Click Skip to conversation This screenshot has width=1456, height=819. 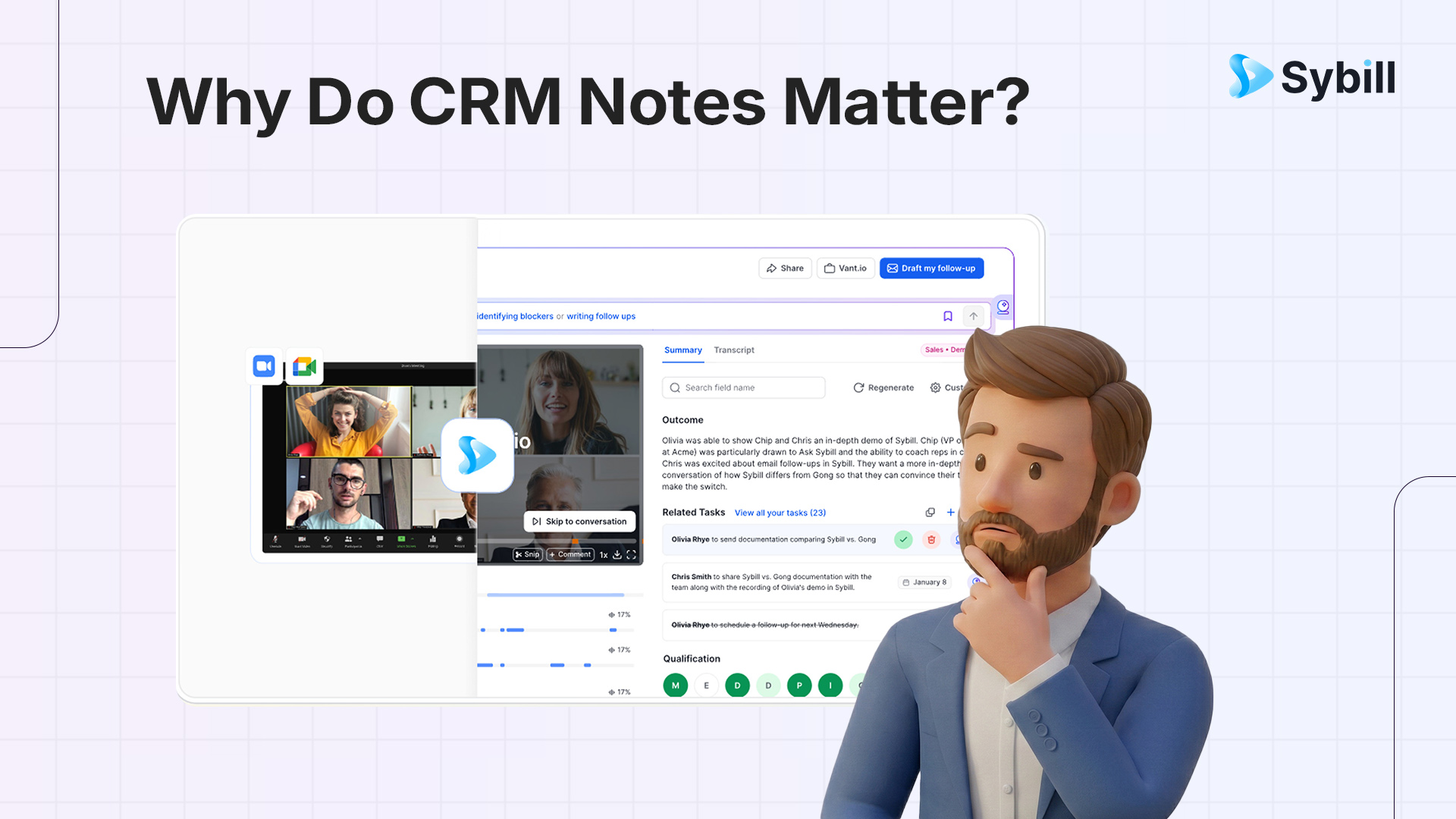point(580,522)
